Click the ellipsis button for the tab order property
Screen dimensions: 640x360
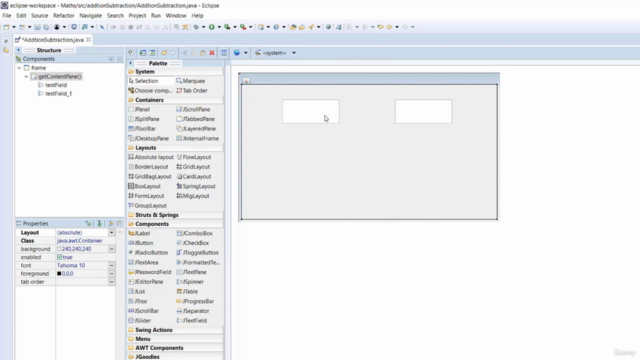click(x=111, y=282)
